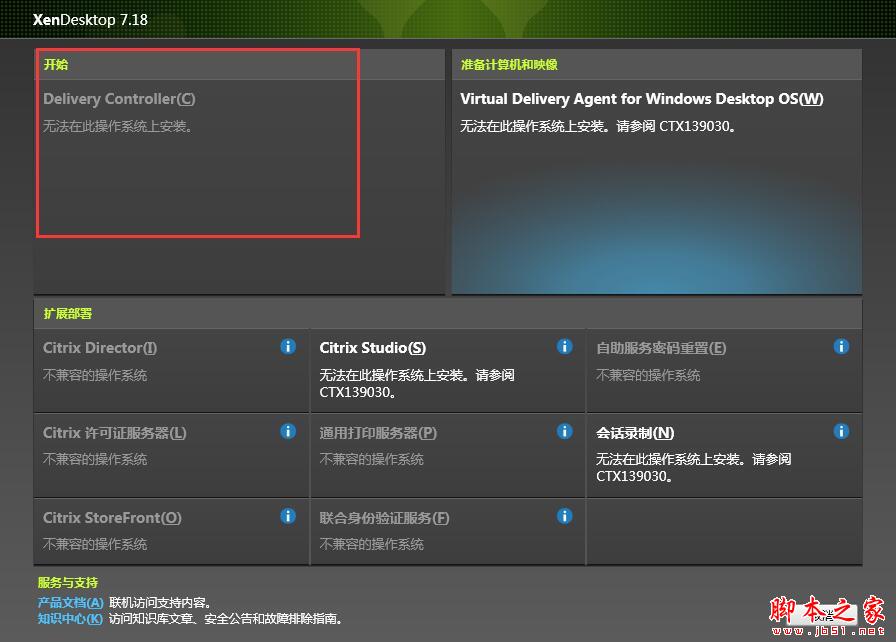Viewport: 896px width, 642px height.
Task: Open the 知识中心(K) link
Action: [70, 619]
